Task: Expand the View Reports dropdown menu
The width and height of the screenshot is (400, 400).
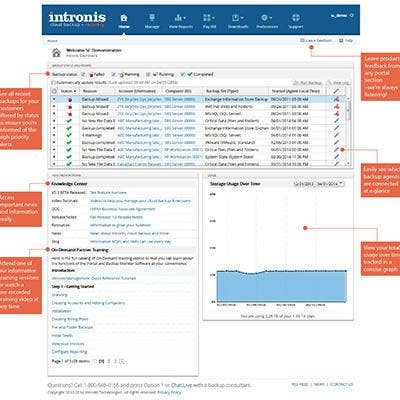Action: tap(180, 21)
